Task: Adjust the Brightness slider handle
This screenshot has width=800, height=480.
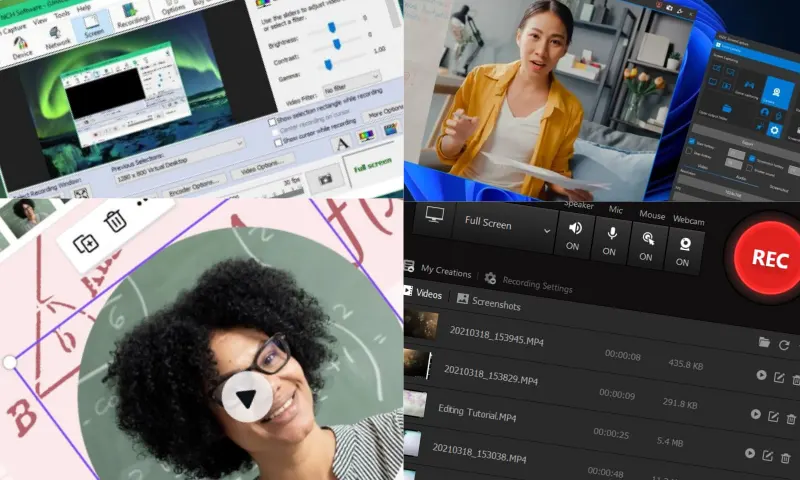Action: click(x=332, y=27)
